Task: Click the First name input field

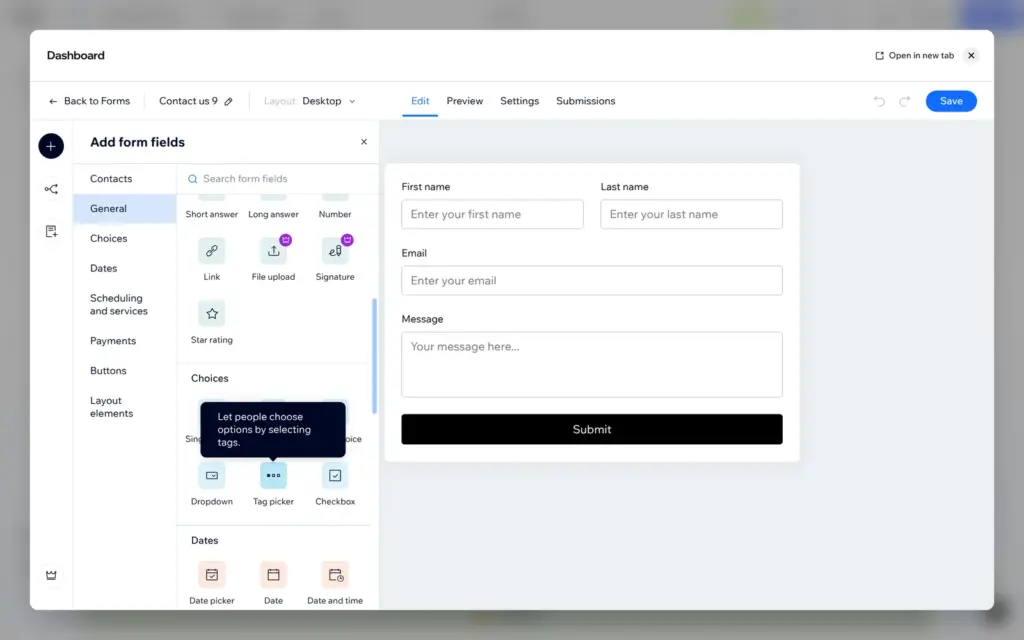Action: pyautogui.click(x=492, y=214)
